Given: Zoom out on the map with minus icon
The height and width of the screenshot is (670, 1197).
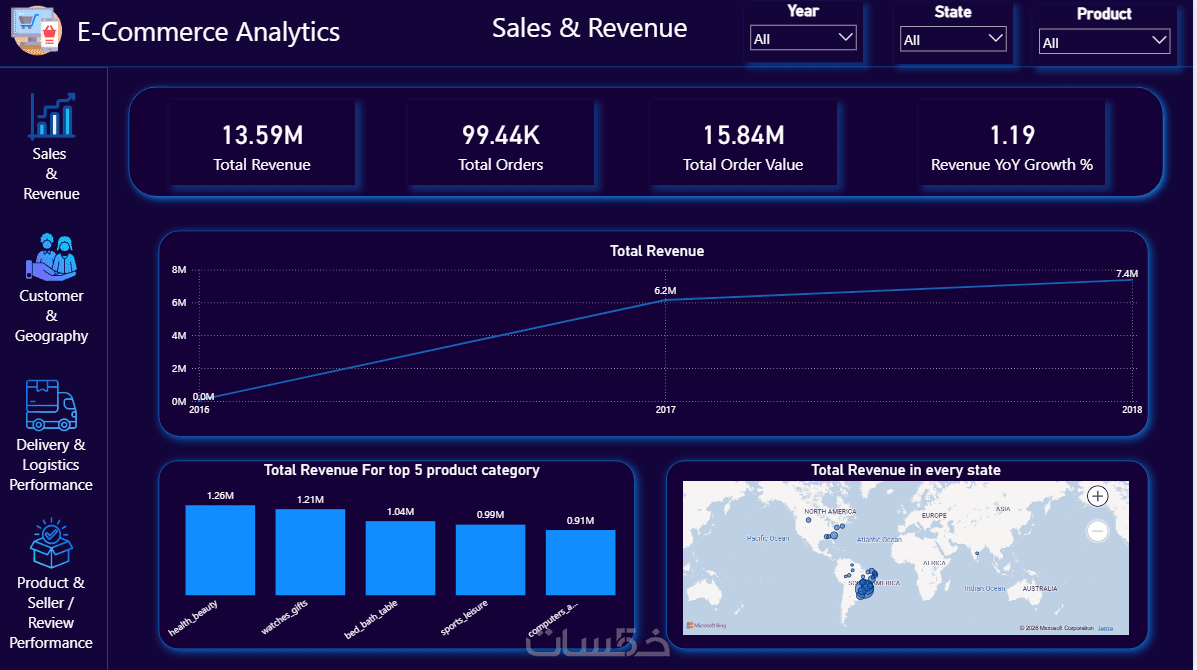Looking at the screenshot, I should coord(1097,531).
